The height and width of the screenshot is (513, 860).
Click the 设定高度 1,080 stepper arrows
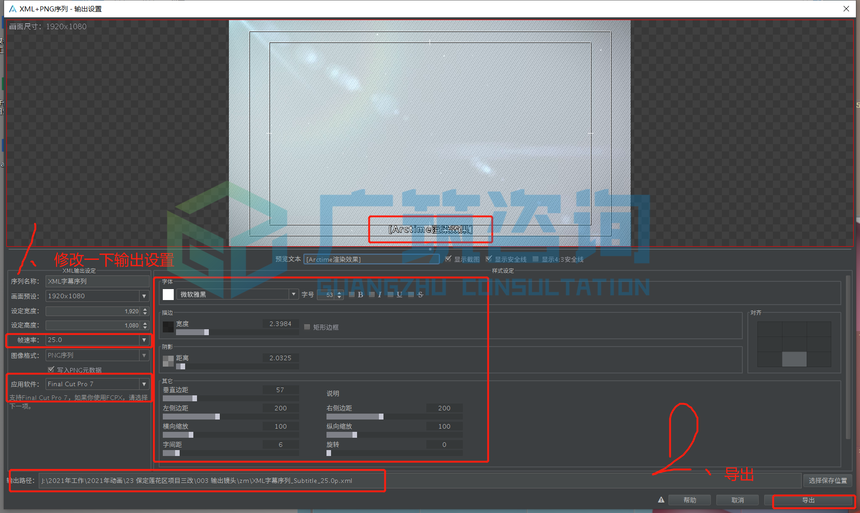[145, 325]
